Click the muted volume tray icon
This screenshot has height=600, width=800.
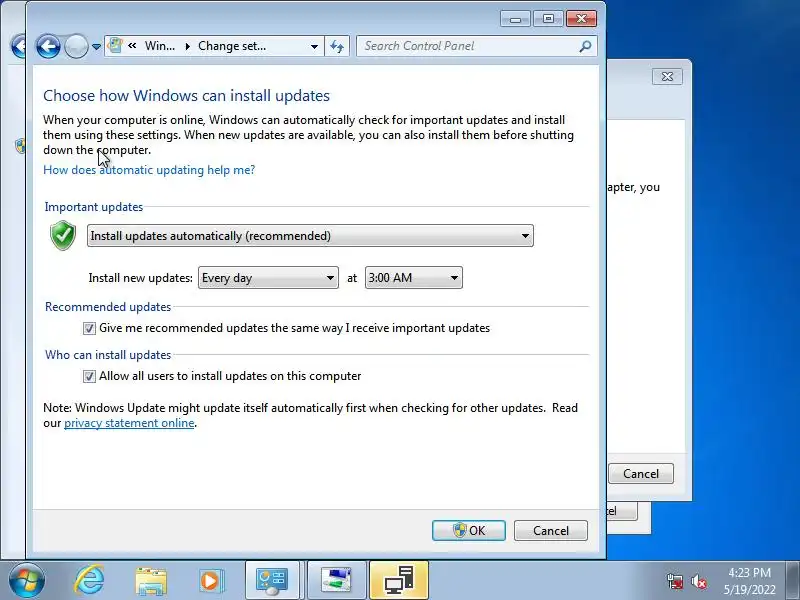698,581
